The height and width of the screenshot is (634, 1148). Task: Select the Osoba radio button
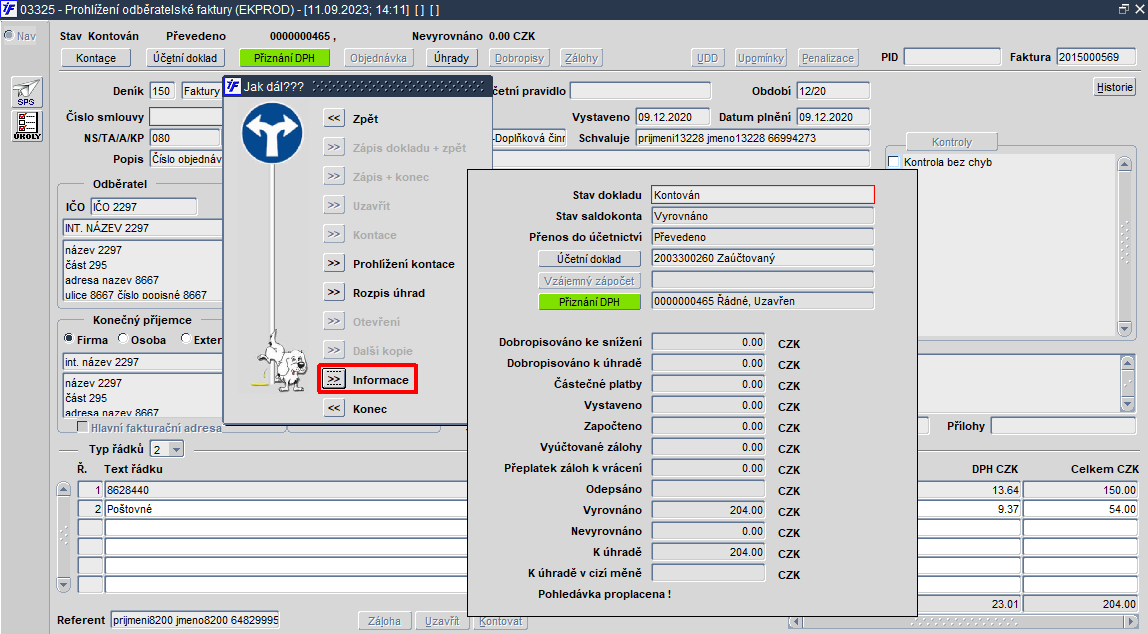coord(123,339)
